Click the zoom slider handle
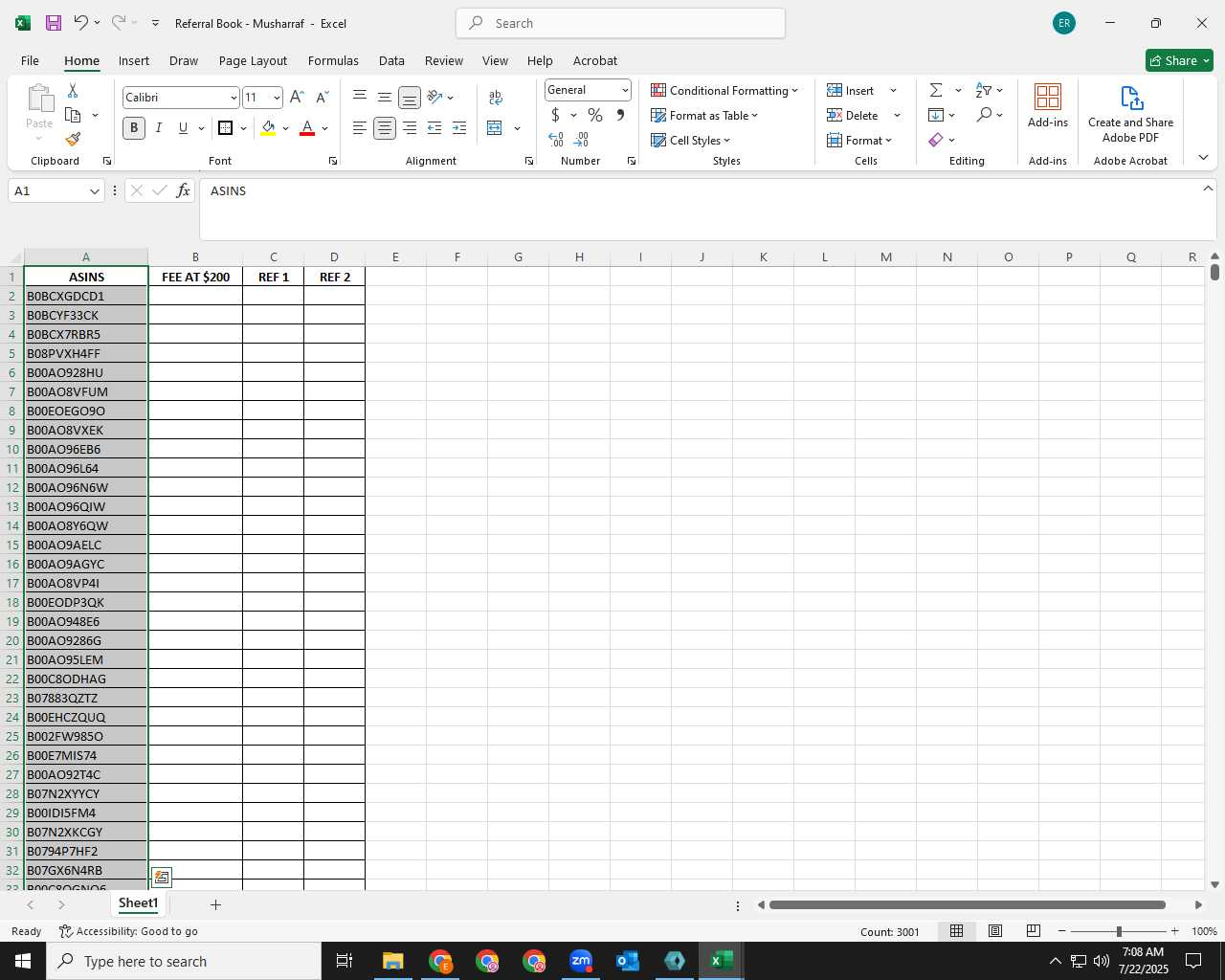 (1119, 931)
